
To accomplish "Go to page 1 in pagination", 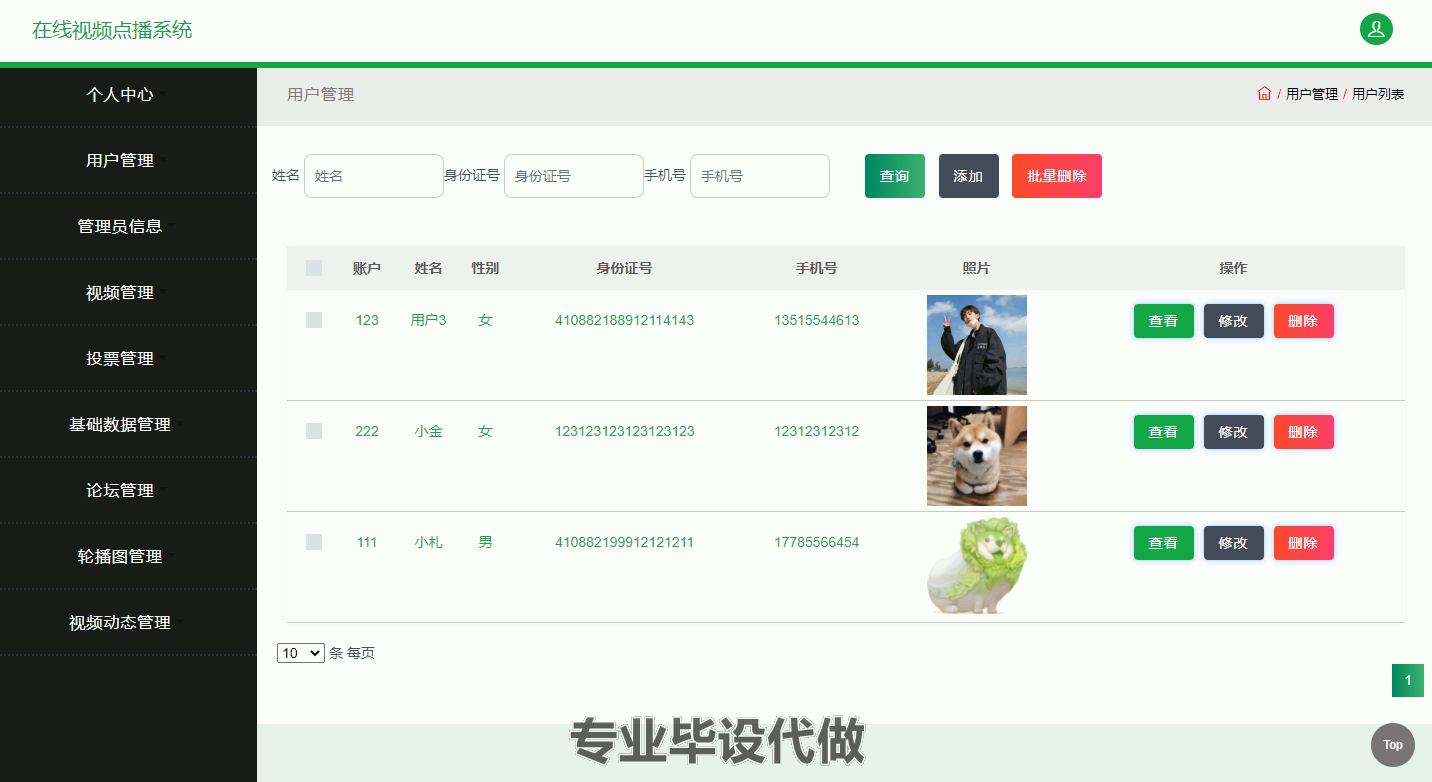I will pos(1408,681).
